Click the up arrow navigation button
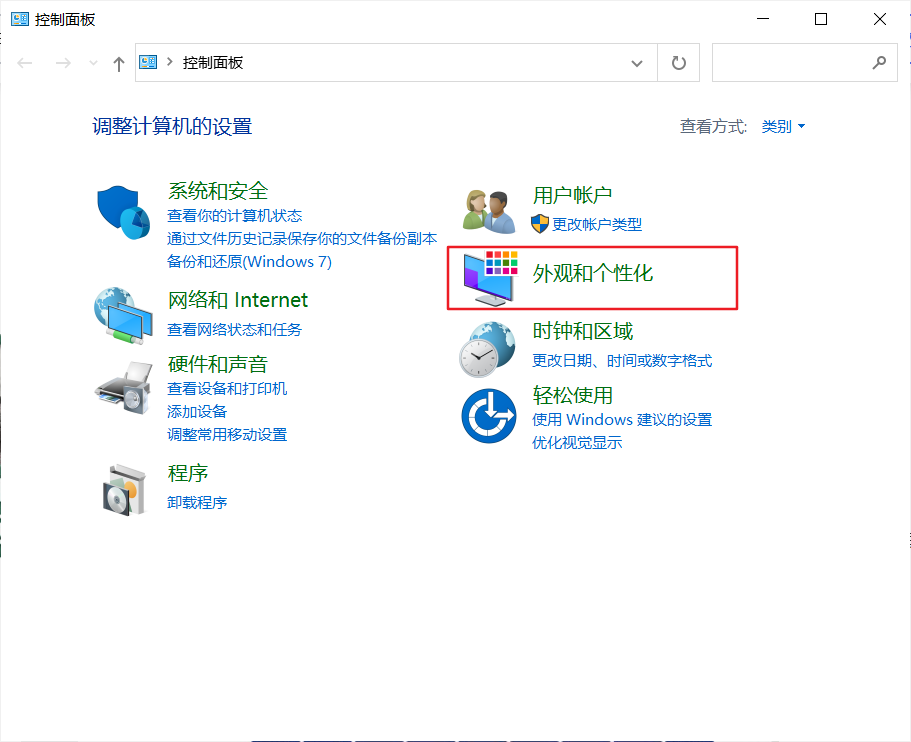The height and width of the screenshot is (742, 911). (x=119, y=63)
